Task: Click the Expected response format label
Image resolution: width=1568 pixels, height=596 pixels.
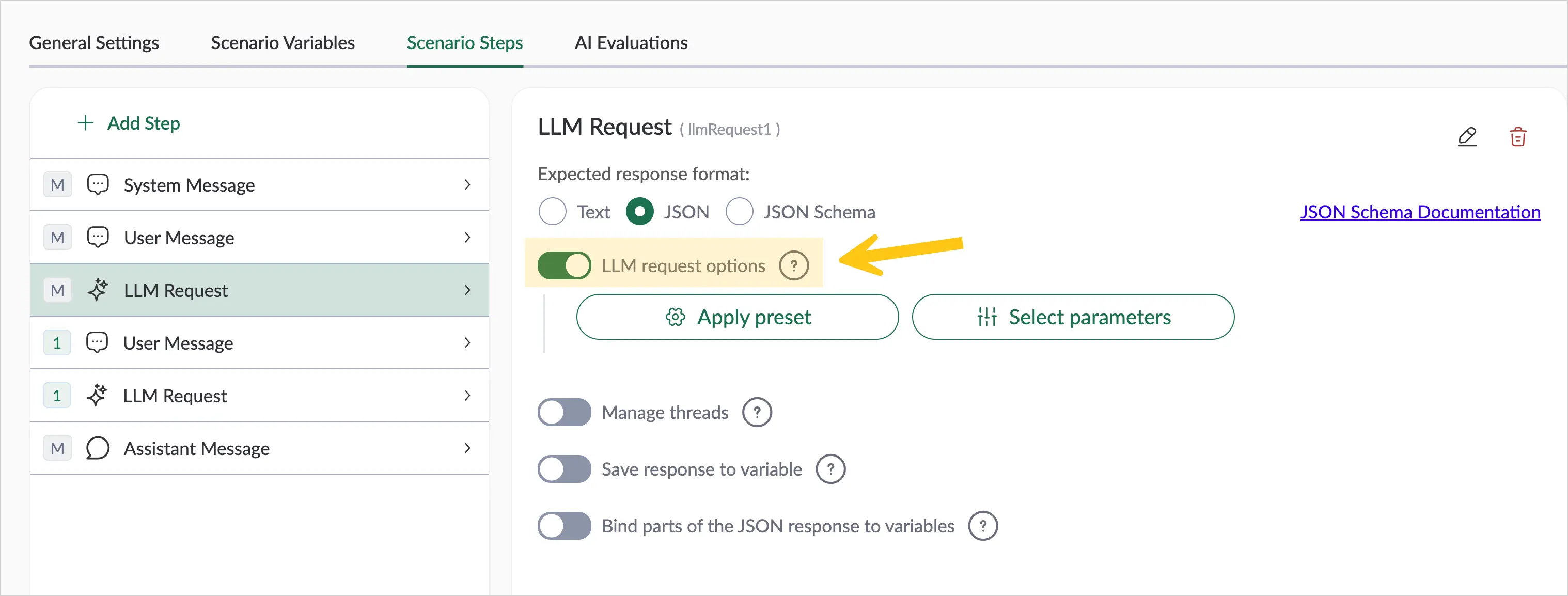Action: (x=644, y=174)
